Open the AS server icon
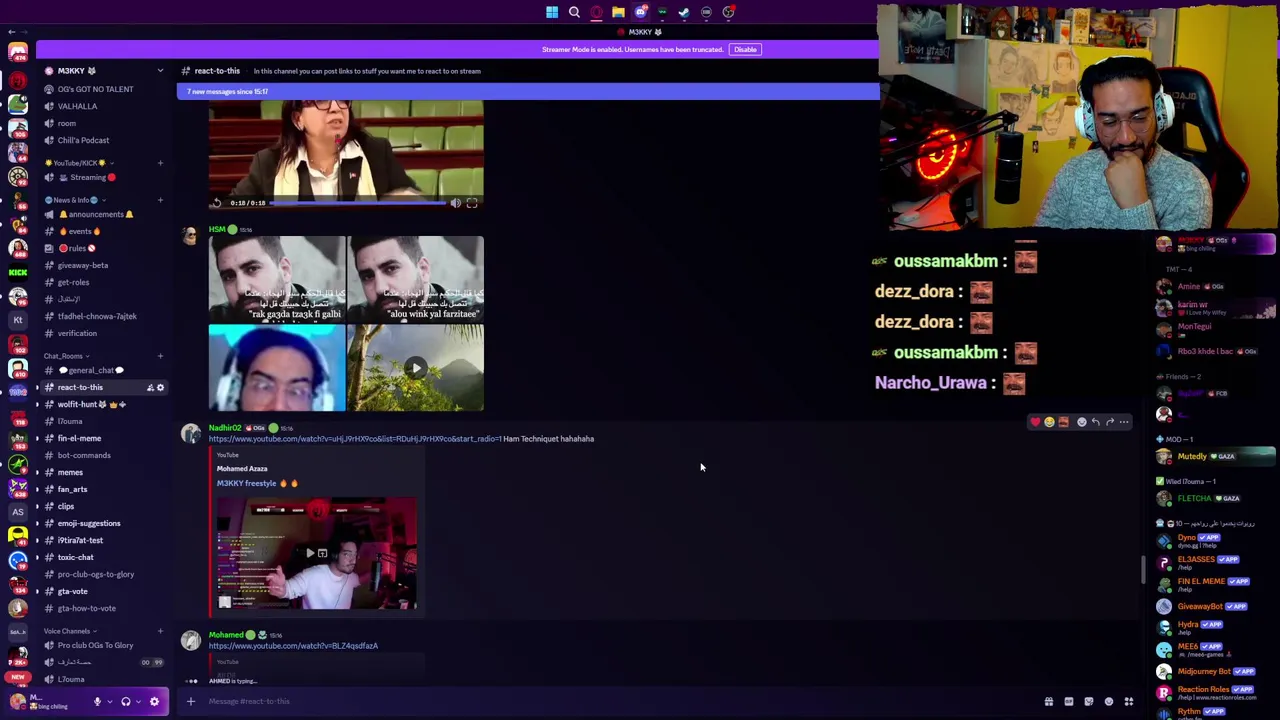The height and width of the screenshot is (720, 1280). [x=18, y=511]
